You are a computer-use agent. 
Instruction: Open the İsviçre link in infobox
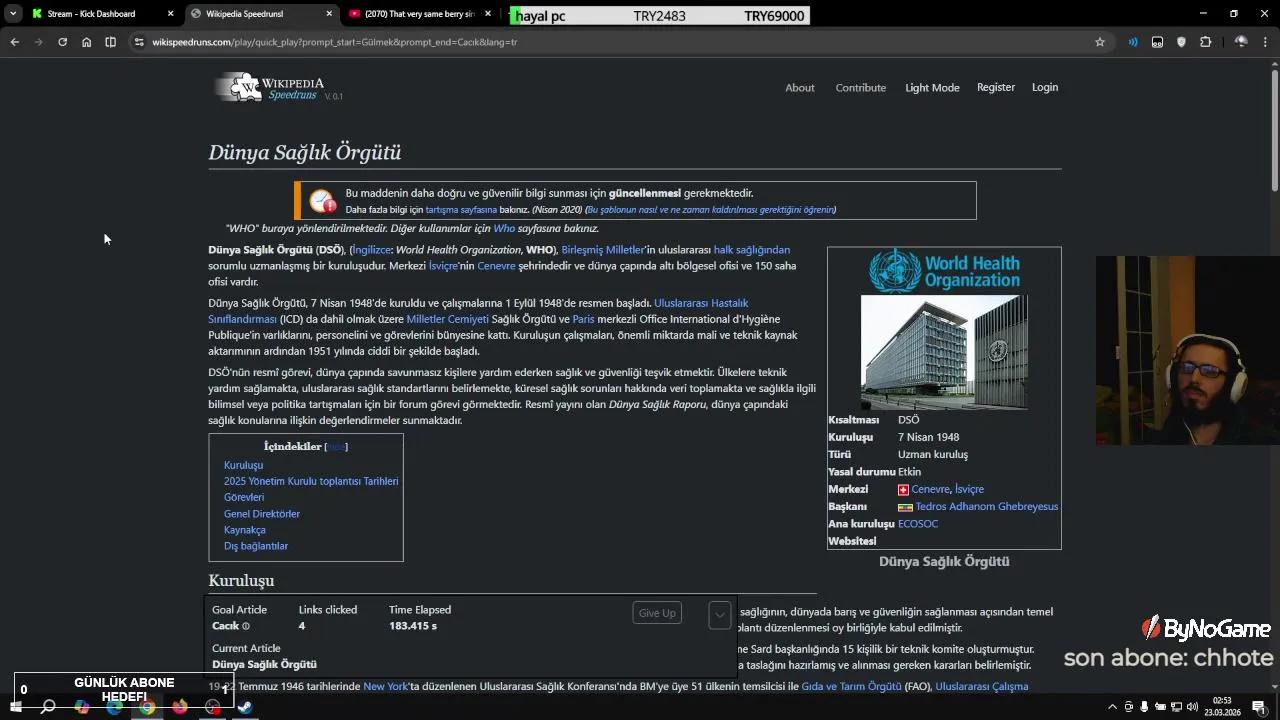point(969,489)
